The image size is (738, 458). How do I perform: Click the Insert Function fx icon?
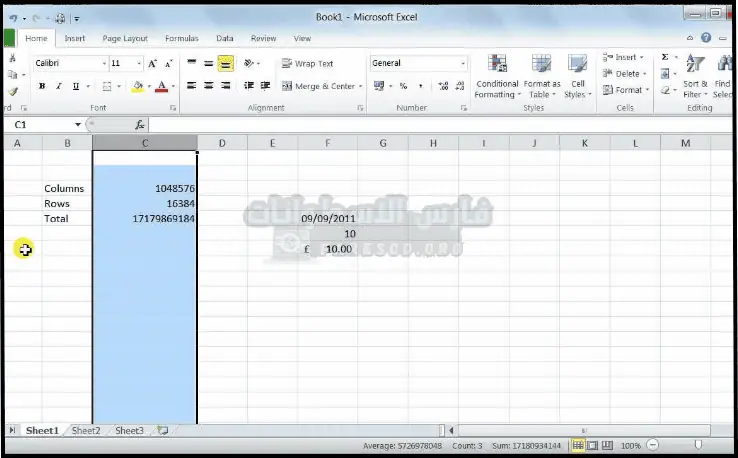(140, 125)
